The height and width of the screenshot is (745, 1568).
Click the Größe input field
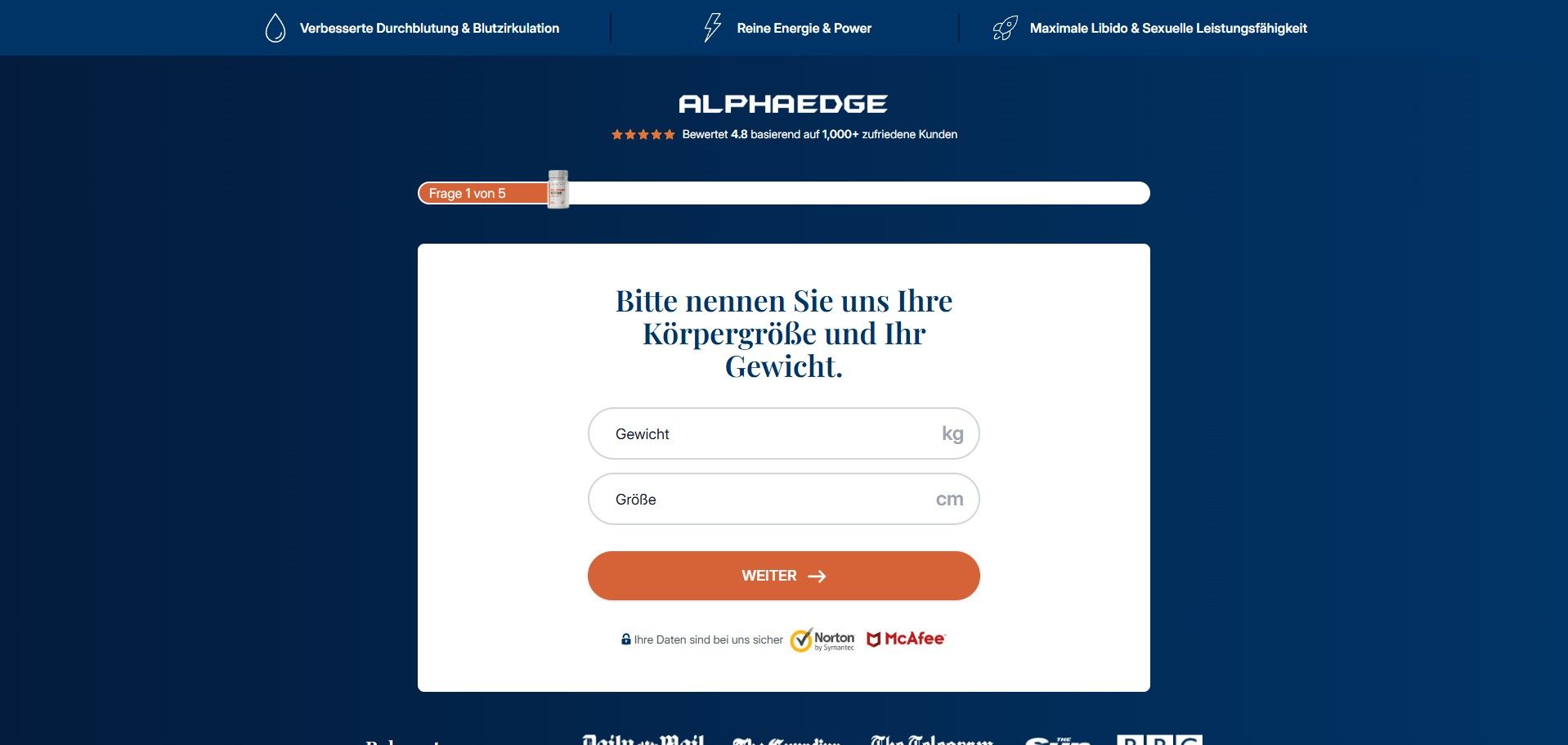[x=783, y=499]
